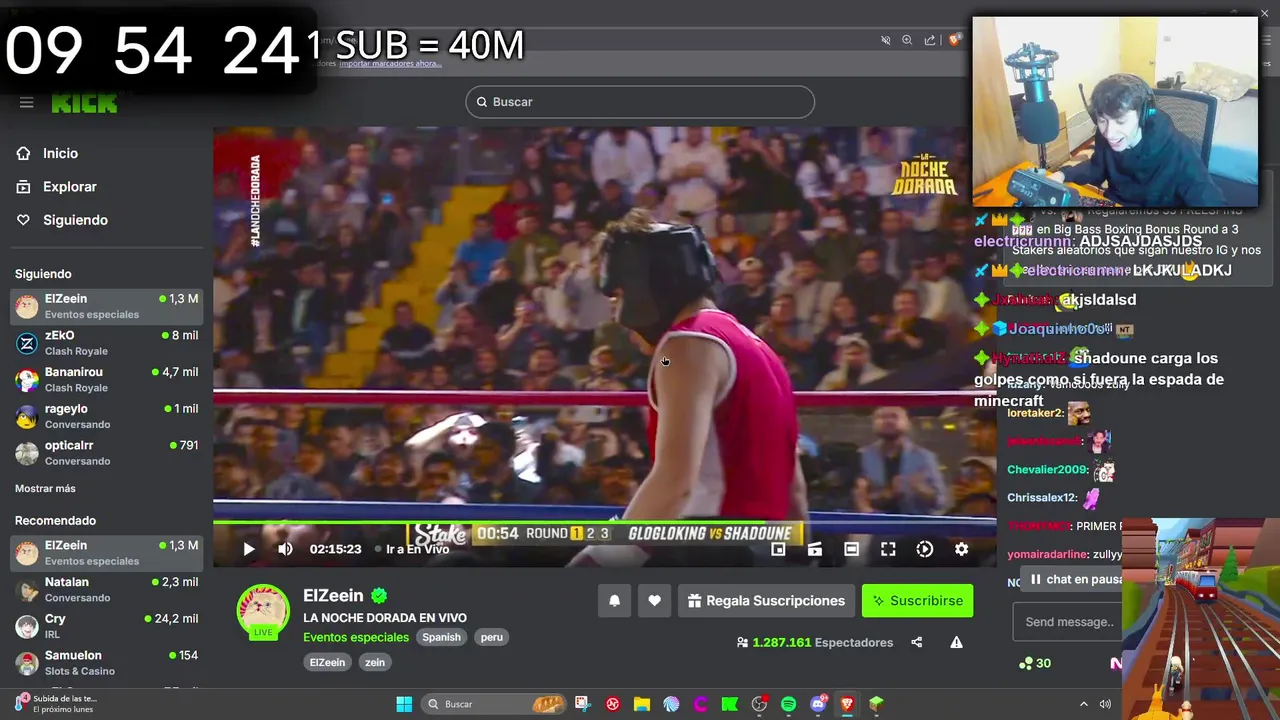Click ElZeein in the Recomendado list
The height and width of the screenshot is (720, 1280).
[106, 552]
